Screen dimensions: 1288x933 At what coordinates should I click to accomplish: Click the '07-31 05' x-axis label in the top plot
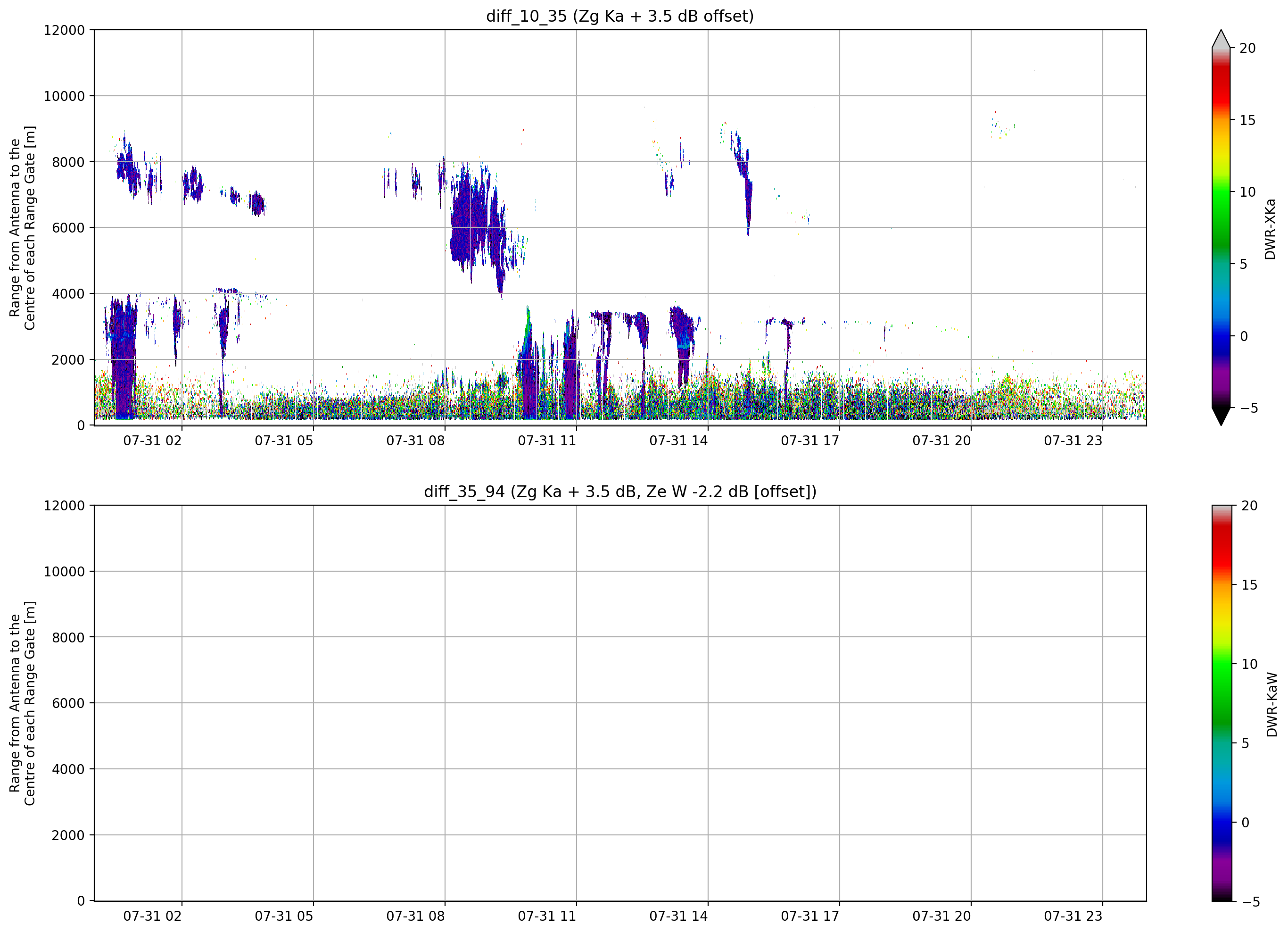[284, 441]
